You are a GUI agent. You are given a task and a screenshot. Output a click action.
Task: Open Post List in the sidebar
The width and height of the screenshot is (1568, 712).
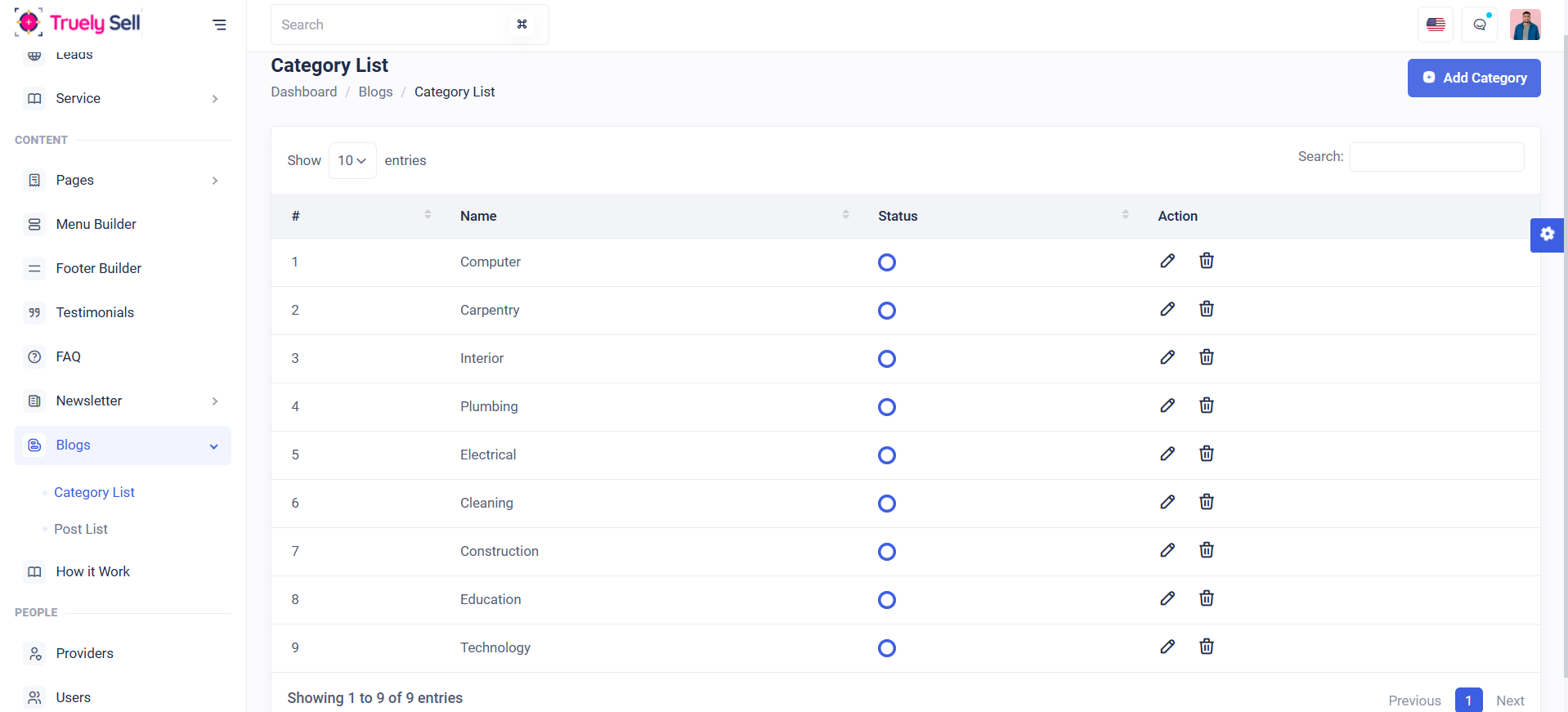81,529
